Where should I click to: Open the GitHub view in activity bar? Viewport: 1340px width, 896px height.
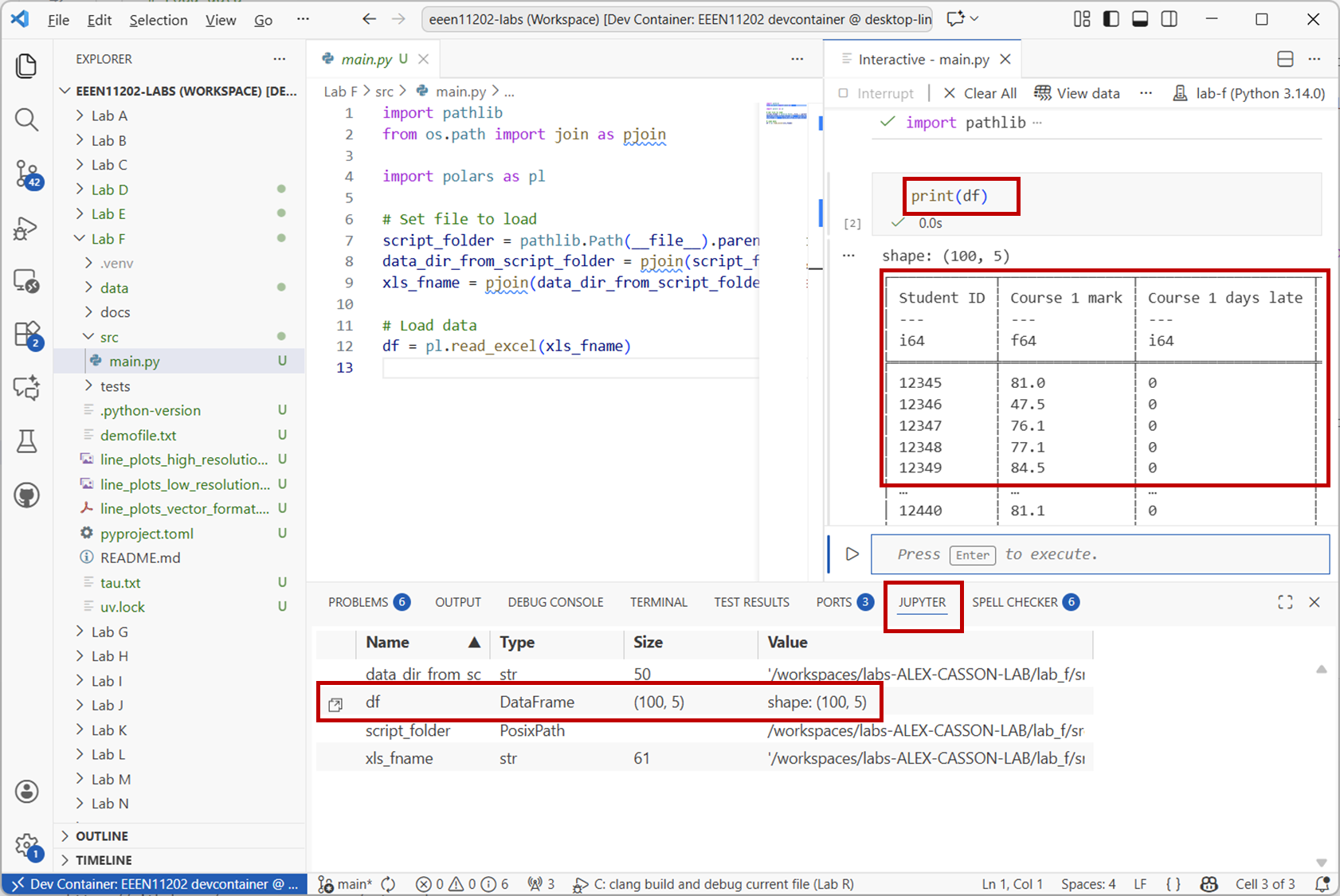pos(26,495)
